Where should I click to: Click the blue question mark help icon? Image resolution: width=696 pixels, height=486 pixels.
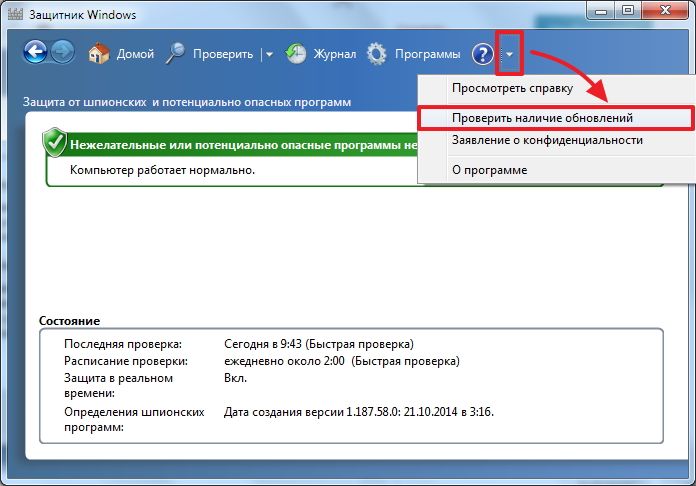(484, 54)
